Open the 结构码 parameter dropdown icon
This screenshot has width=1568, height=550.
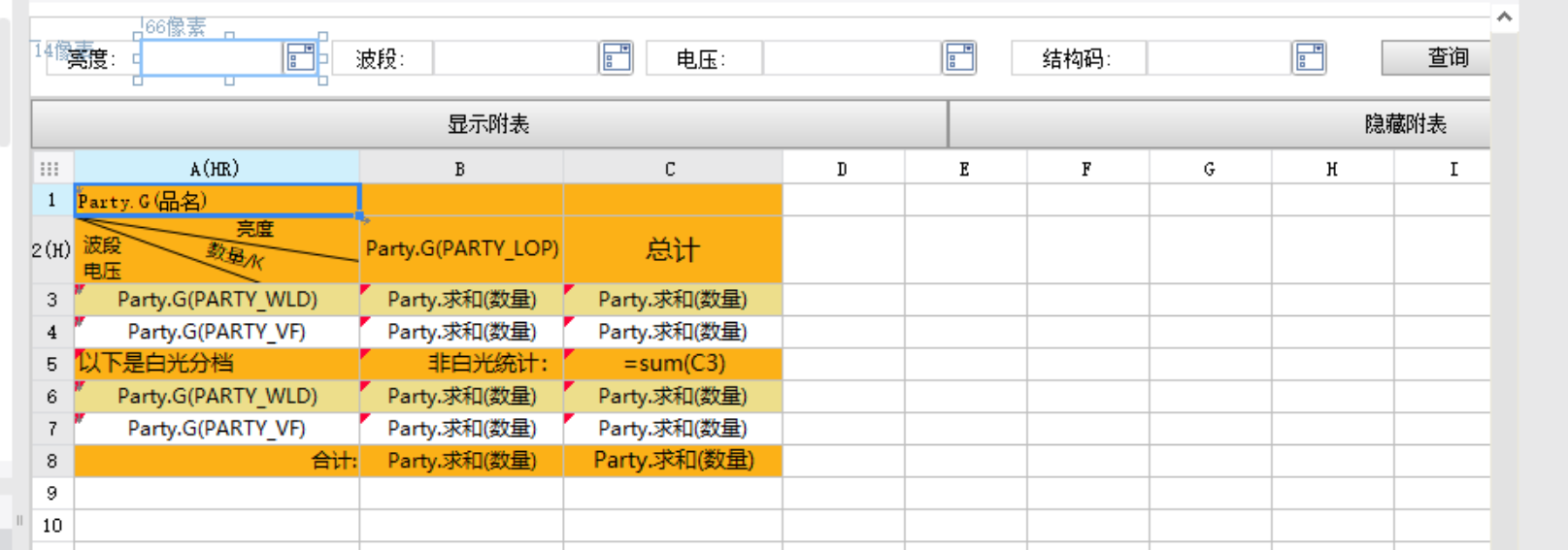pyautogui.click(x=1310, y=58)
